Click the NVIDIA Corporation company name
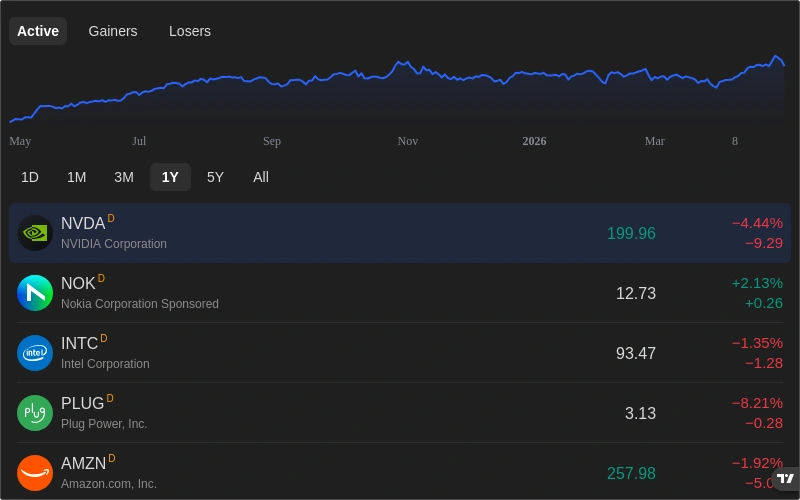The height and width of the screenshot is (500, 800). point(114,244)
